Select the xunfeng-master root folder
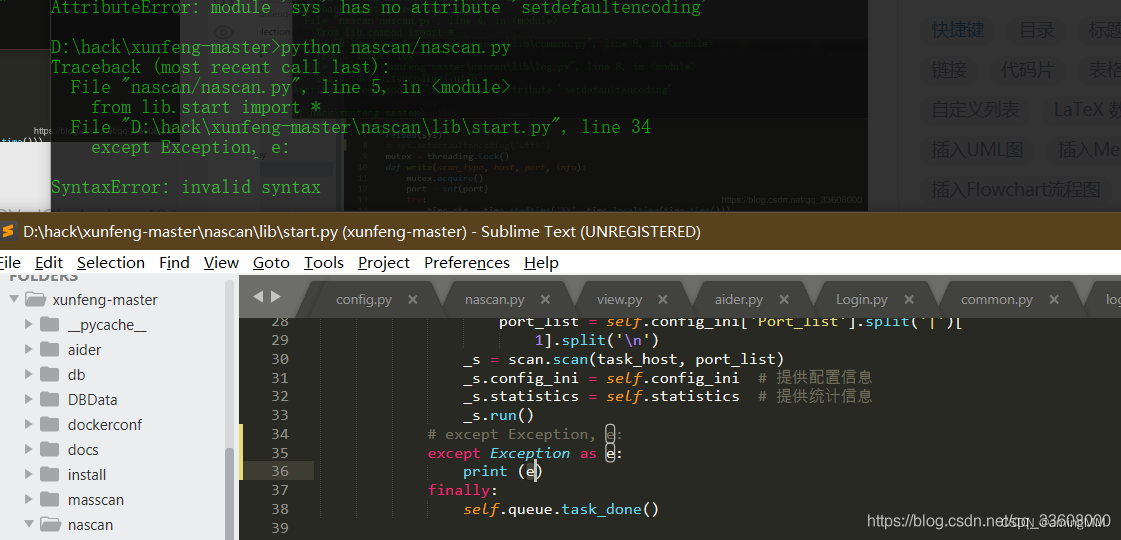 click(x=105, y=300)
